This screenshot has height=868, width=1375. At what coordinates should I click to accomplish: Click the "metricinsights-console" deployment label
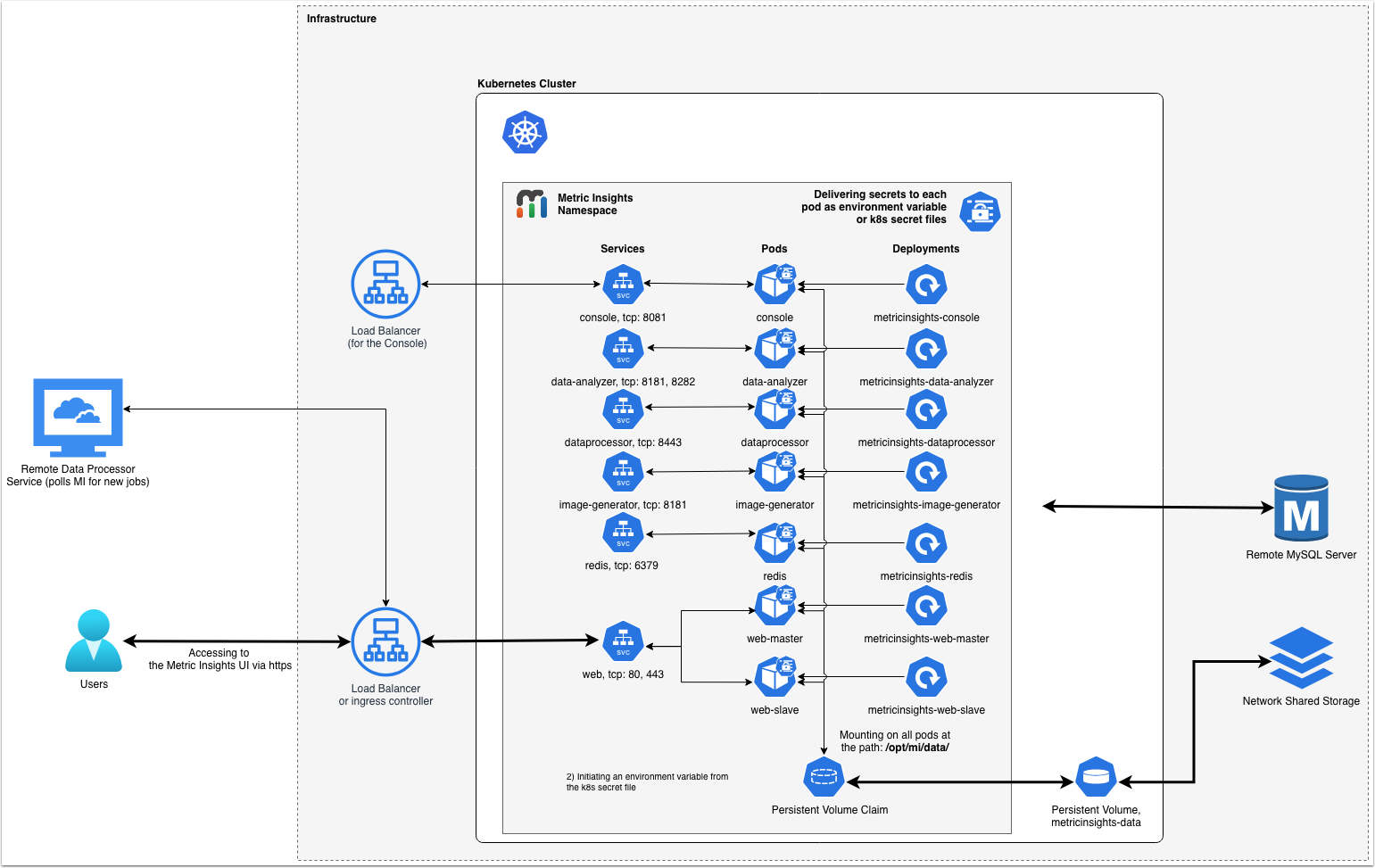point(926,318)
